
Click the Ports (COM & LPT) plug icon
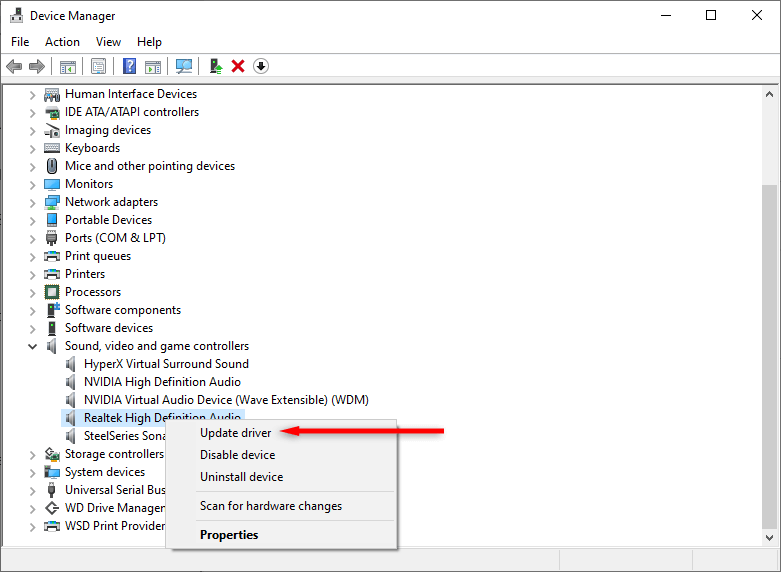coord(52,238)
